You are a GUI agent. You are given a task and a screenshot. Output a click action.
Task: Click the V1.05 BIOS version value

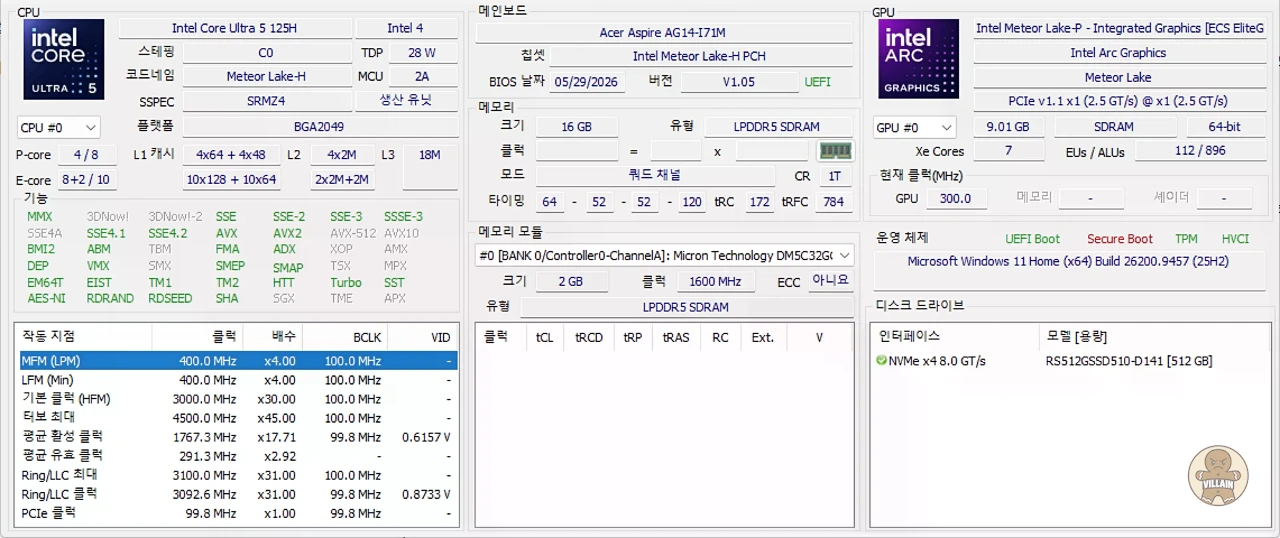click(739, 82)
